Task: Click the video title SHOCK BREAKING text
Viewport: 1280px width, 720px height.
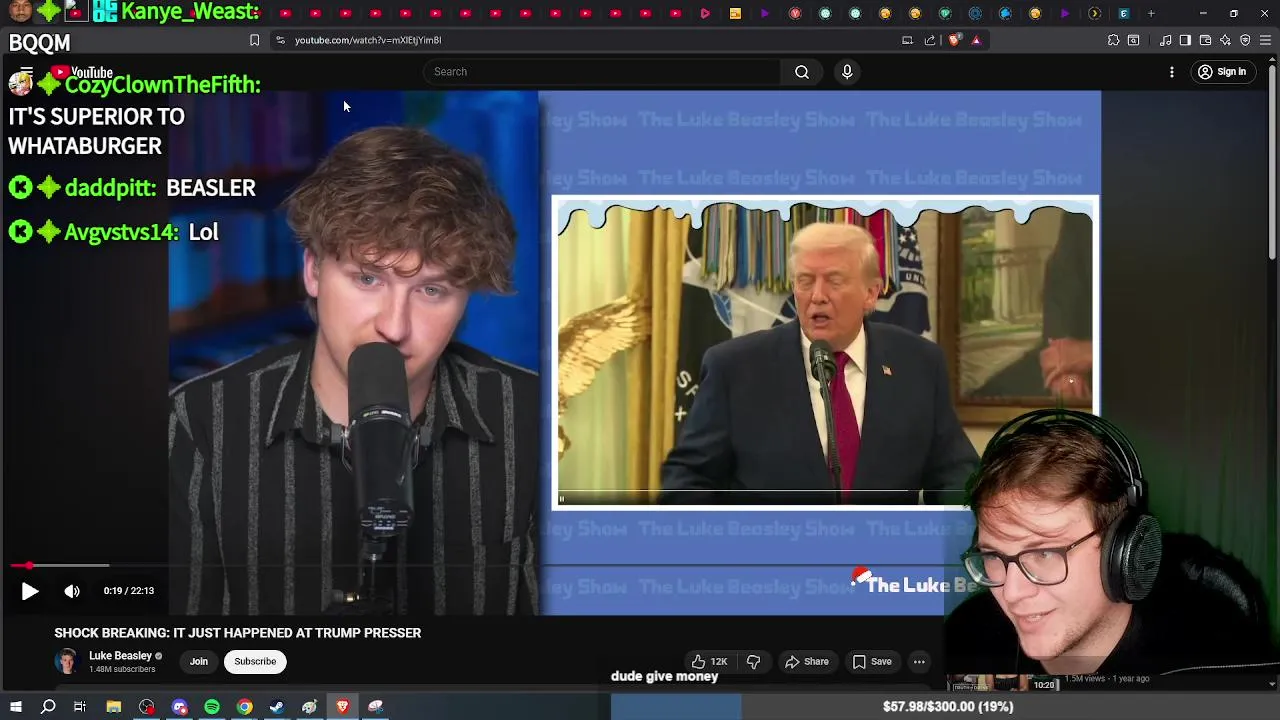Action: click(238, 633)
